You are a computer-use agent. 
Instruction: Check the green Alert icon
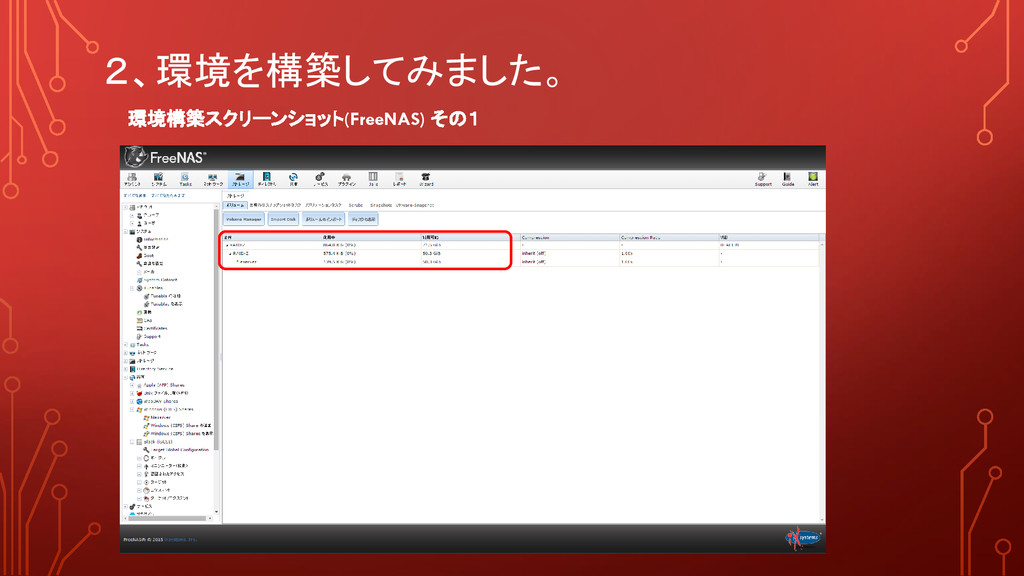(813, 180)
